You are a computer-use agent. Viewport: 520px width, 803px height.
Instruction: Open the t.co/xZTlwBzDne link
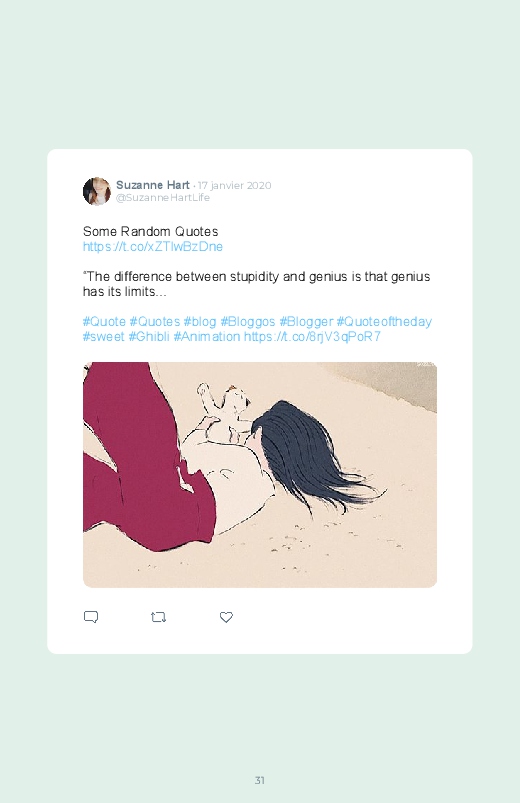[153, 246]
